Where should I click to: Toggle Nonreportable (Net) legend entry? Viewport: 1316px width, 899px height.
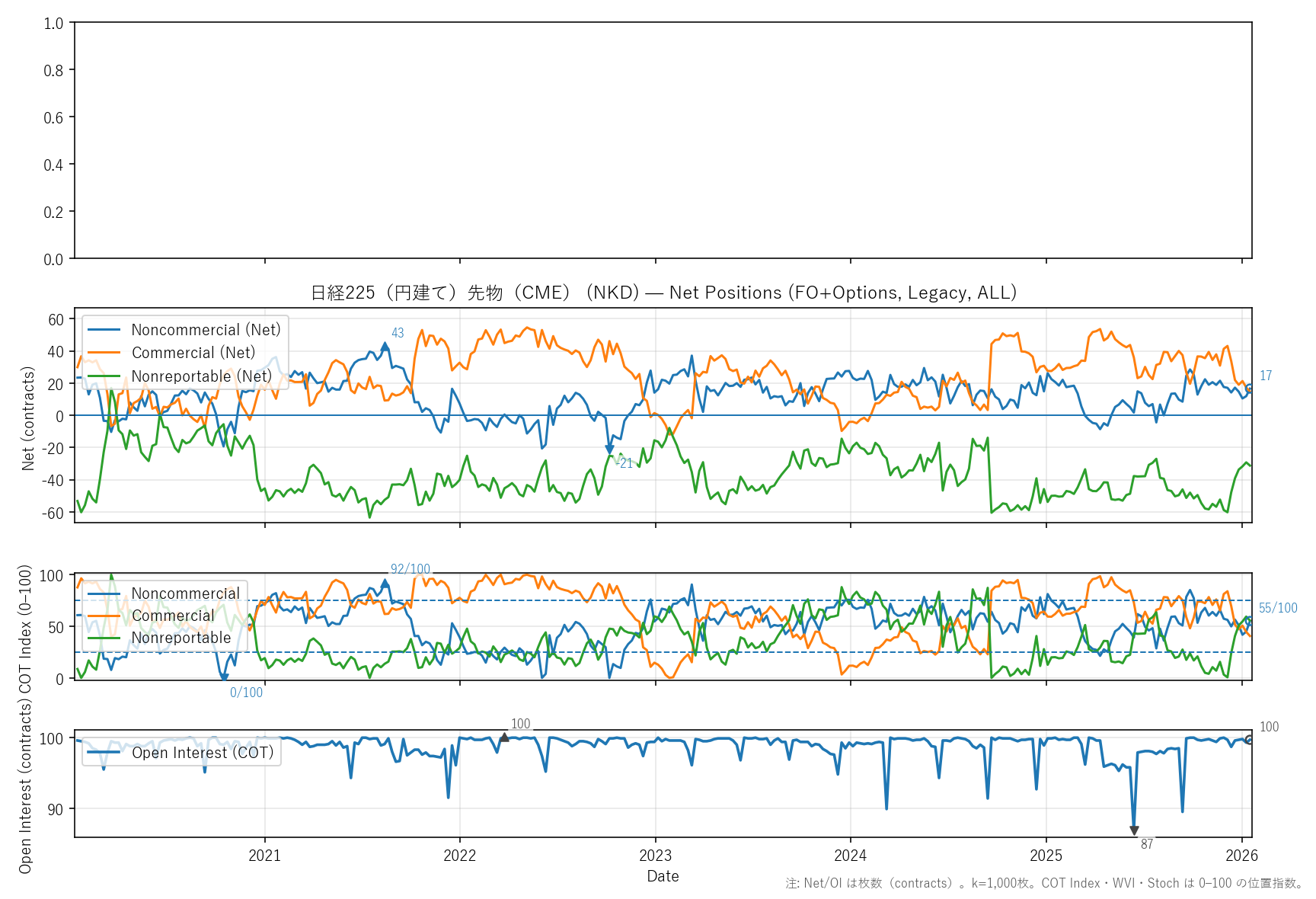tap(201, 376)
